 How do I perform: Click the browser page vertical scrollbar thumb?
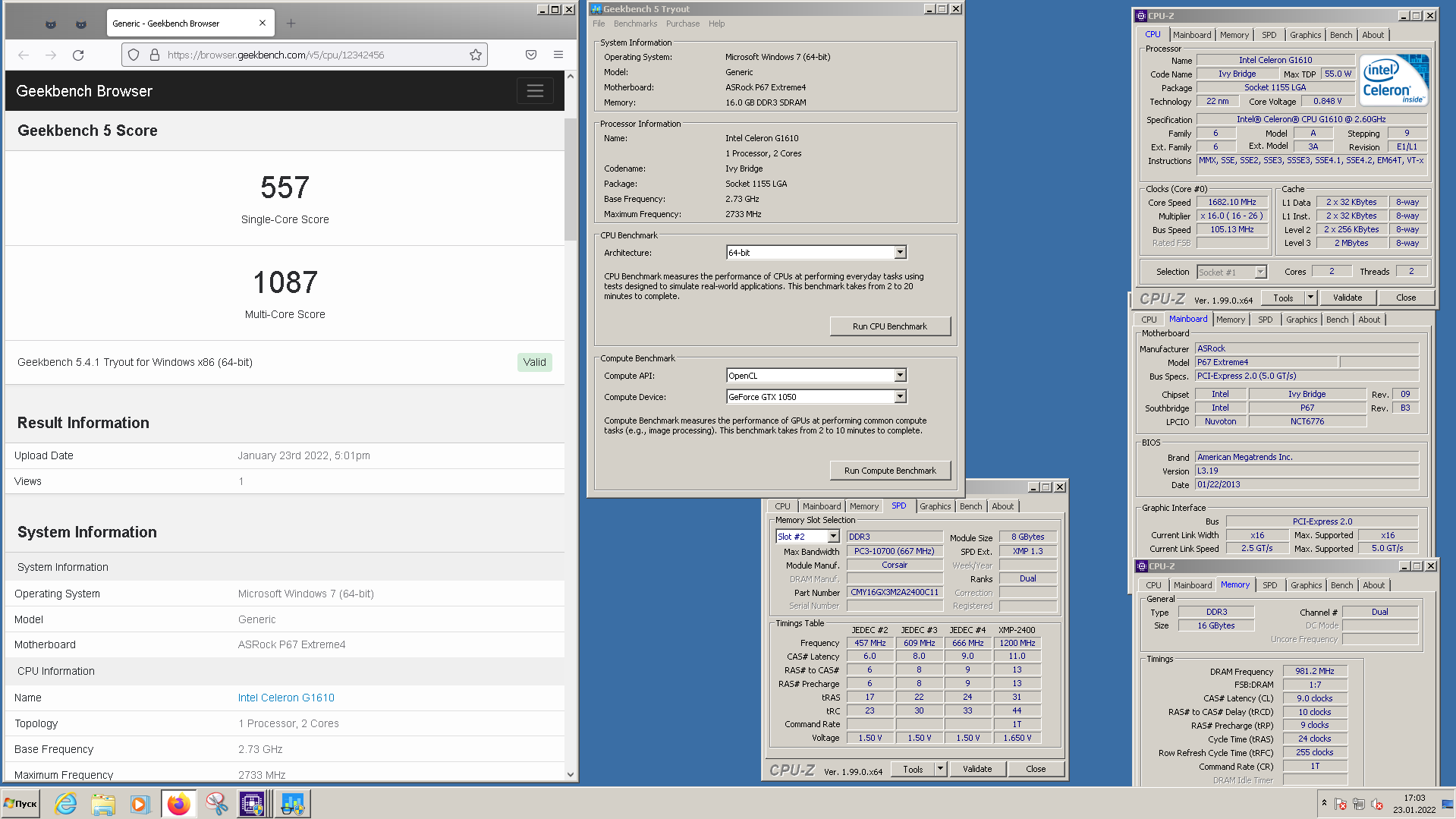(x=571, y=178)
